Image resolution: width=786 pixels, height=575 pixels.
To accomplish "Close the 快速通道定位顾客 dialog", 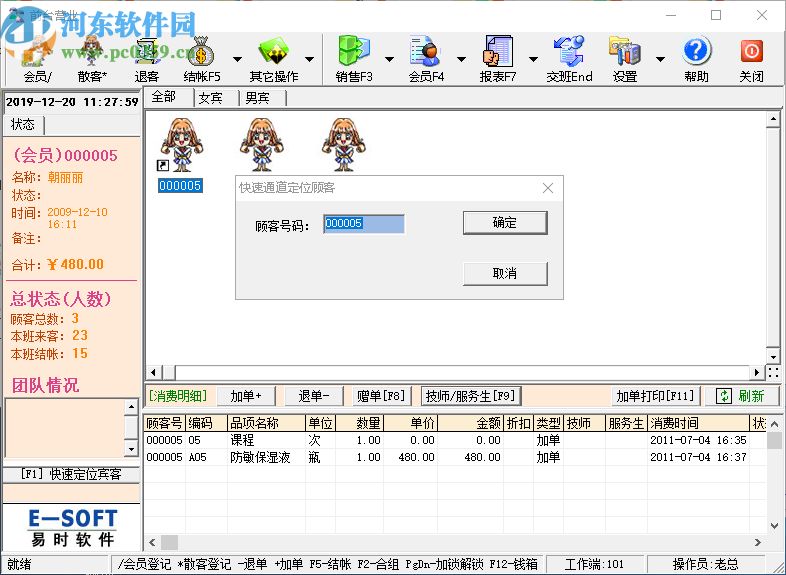I will point(548,188).
